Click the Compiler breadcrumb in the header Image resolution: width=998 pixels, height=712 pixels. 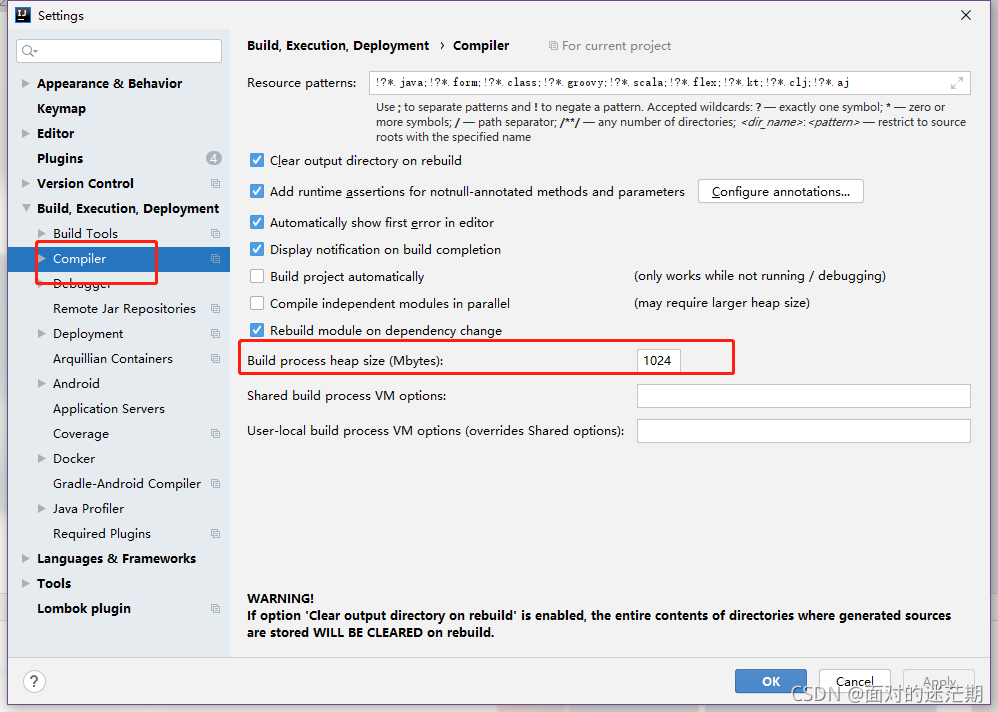[x=481, y=45]
